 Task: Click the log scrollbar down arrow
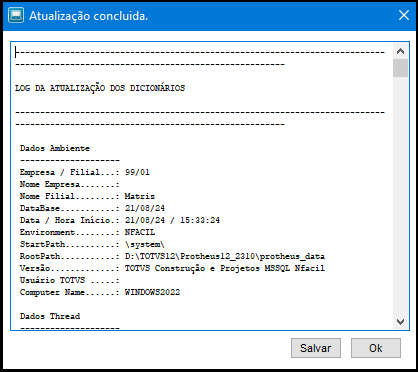[400, 322]
